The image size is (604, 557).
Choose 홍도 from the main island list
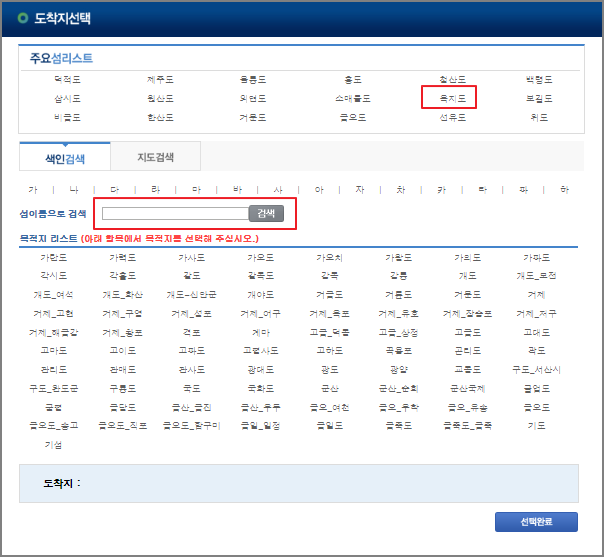pos(353,80)
